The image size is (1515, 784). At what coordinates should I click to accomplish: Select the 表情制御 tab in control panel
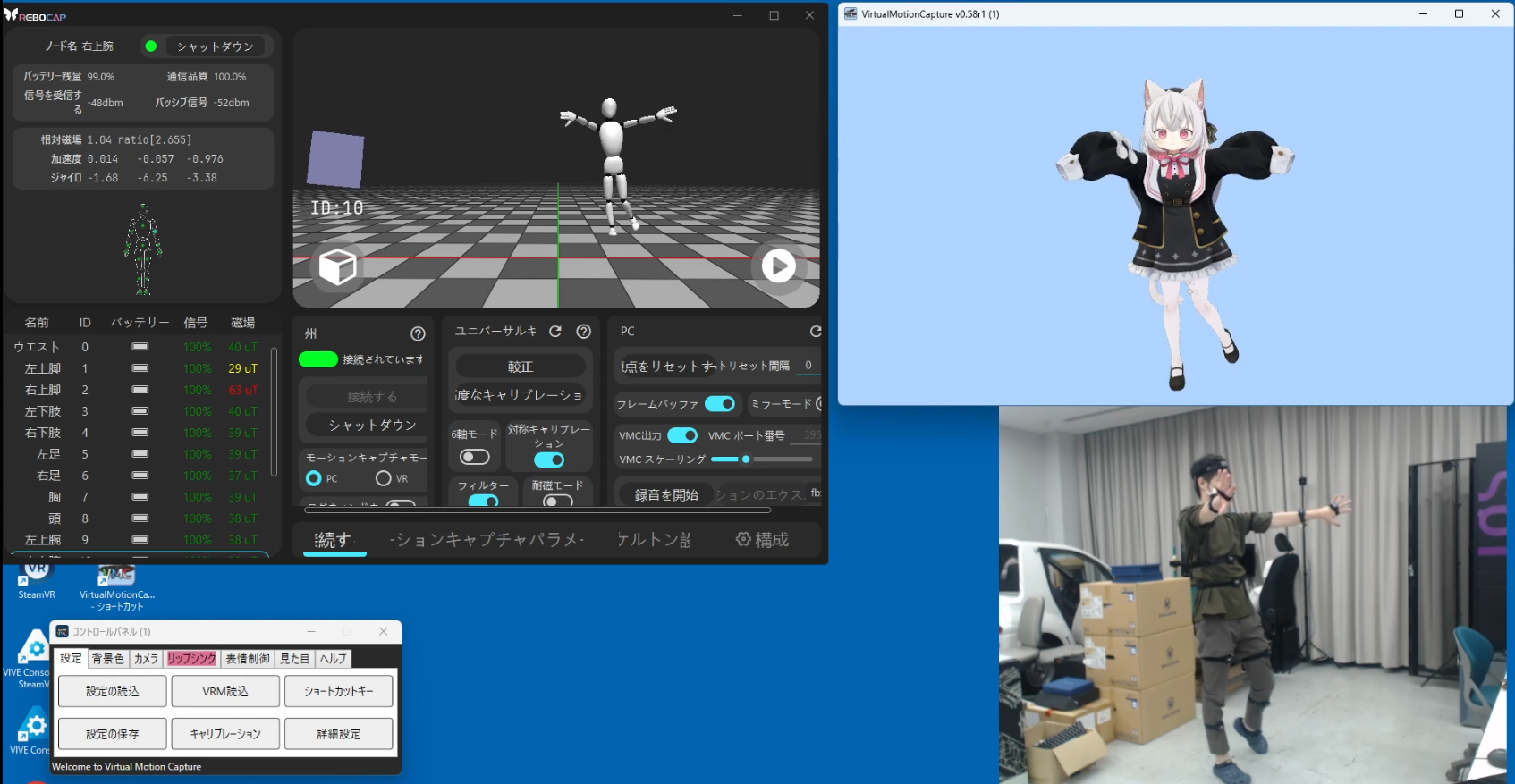[248, 659]
